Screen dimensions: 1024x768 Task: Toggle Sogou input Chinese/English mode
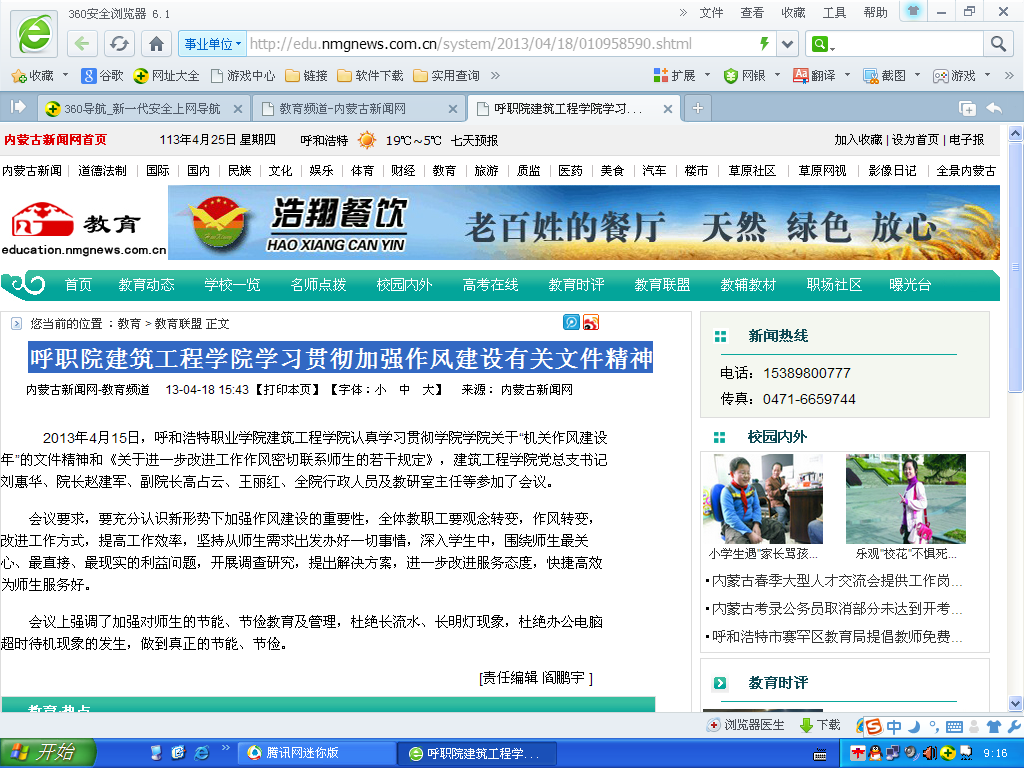[894, 727]
